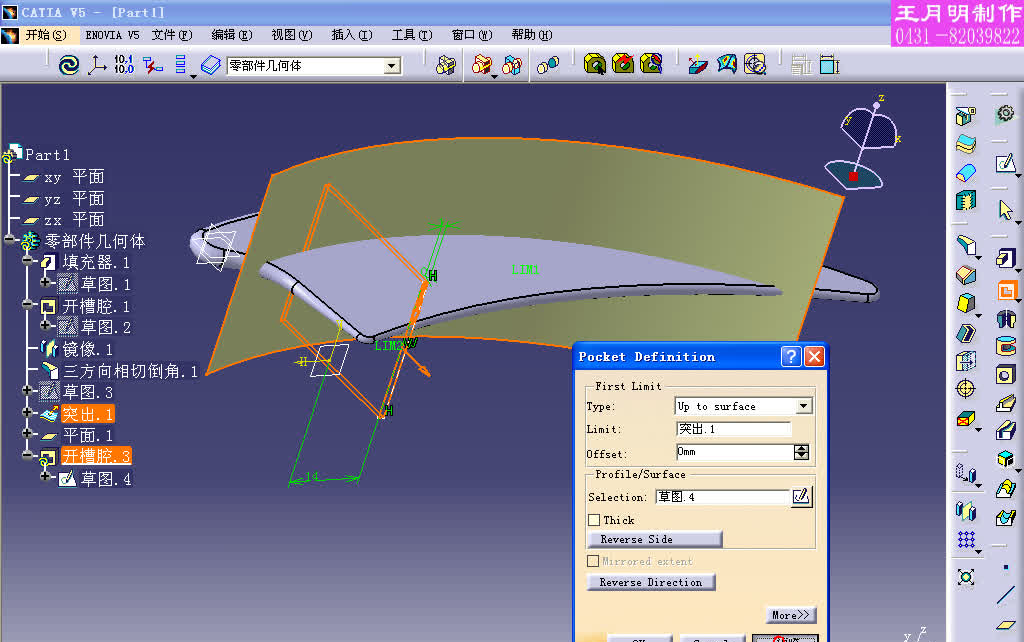Click the blue plane icon beside body combo
This screenshot has width=1024, height=642.
click(210, 65)
